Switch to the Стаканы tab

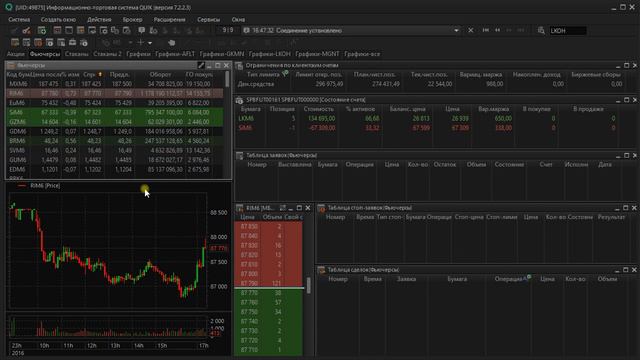click(x=76, y=54)
